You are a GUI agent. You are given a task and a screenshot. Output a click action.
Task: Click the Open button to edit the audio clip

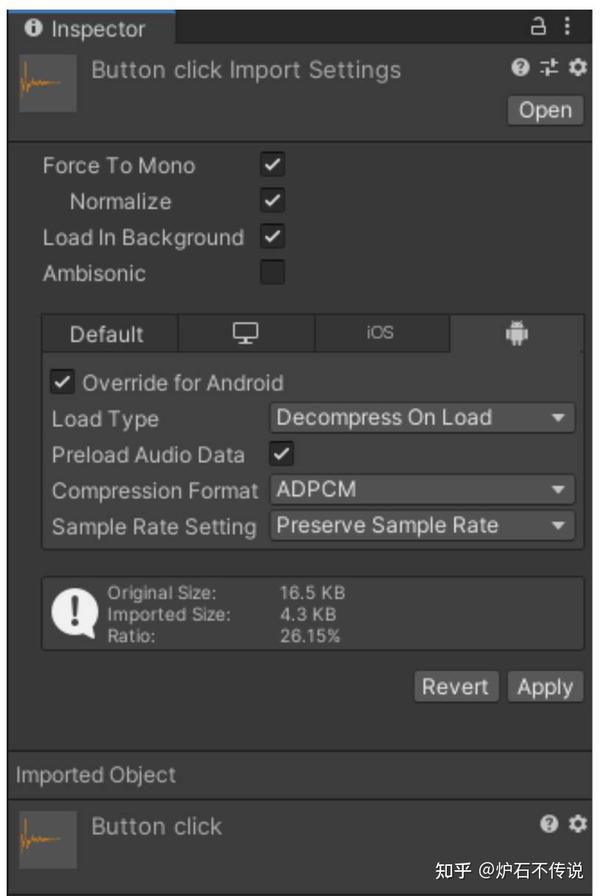point(545,110)
